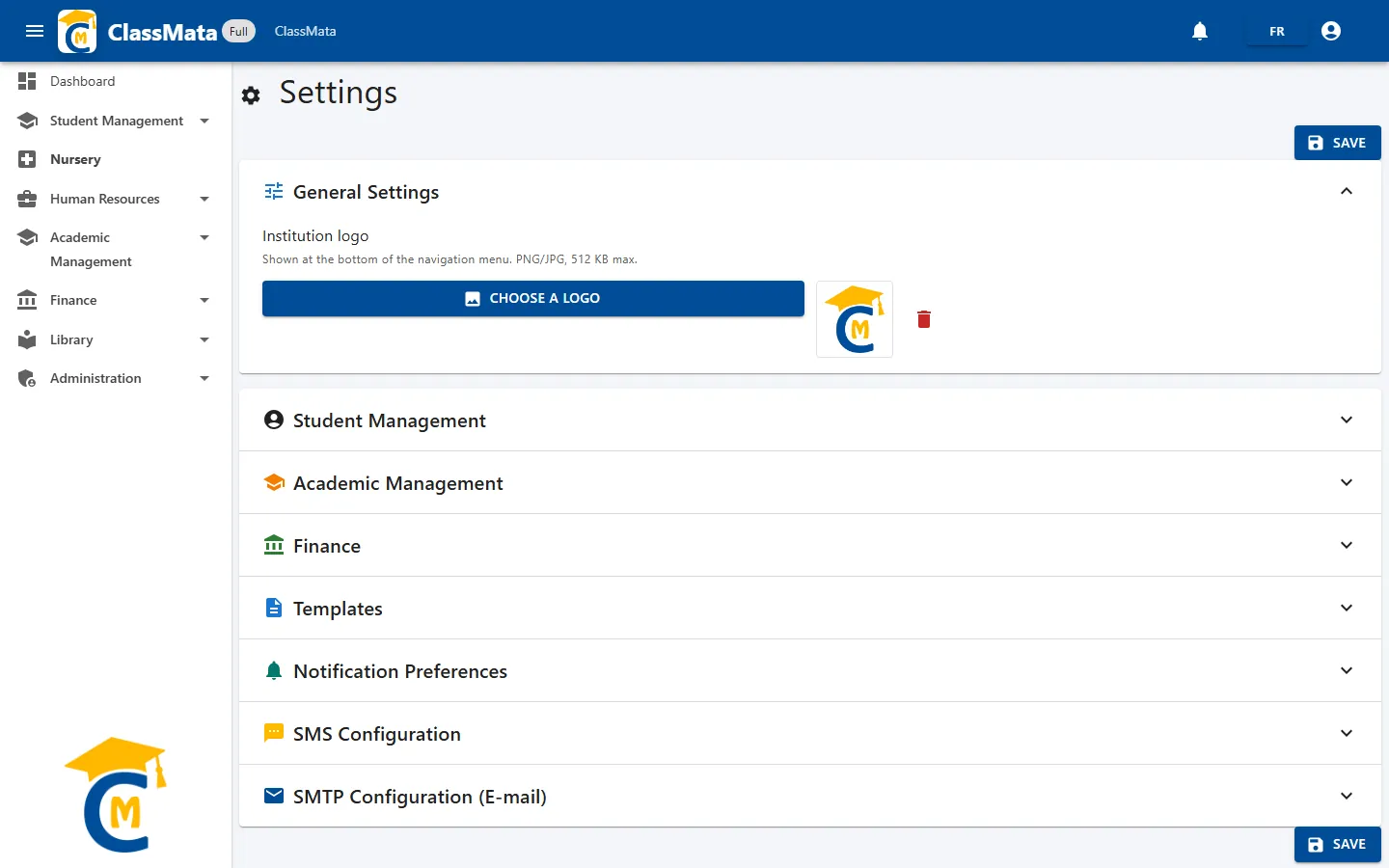This screenshot has width=1389, height=868.
Task: Open Administration menu item
Action: [x=116, y=378]
